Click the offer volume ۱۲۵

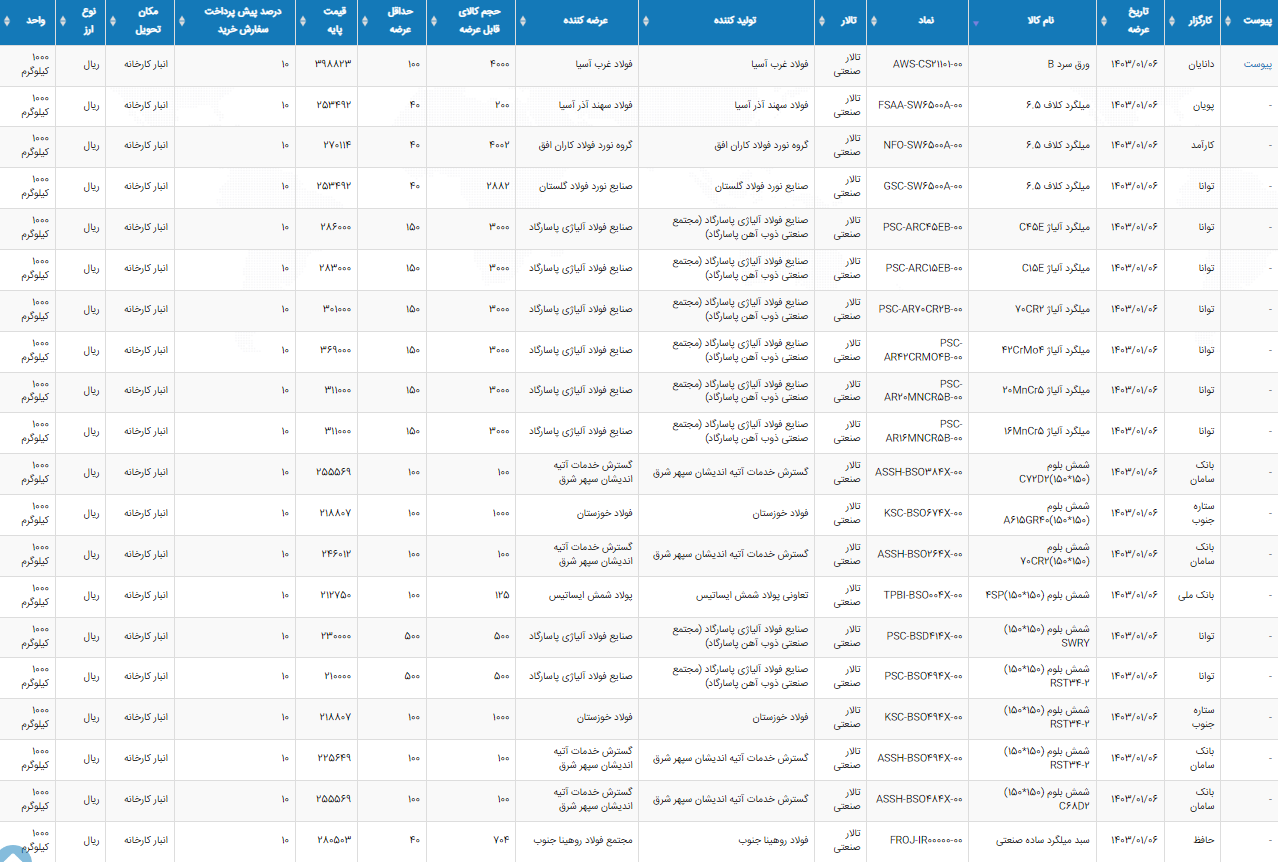point(502,595)
